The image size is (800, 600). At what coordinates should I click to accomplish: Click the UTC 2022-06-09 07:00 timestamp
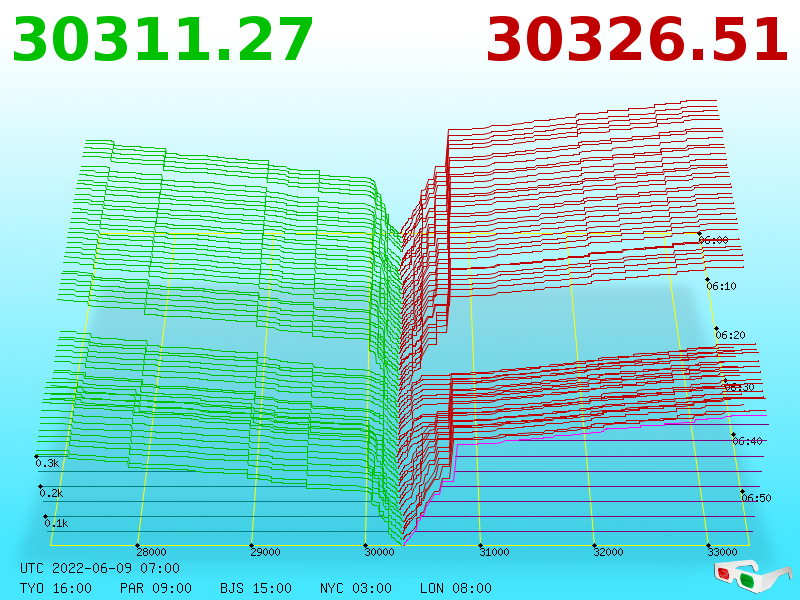point(100,568)
